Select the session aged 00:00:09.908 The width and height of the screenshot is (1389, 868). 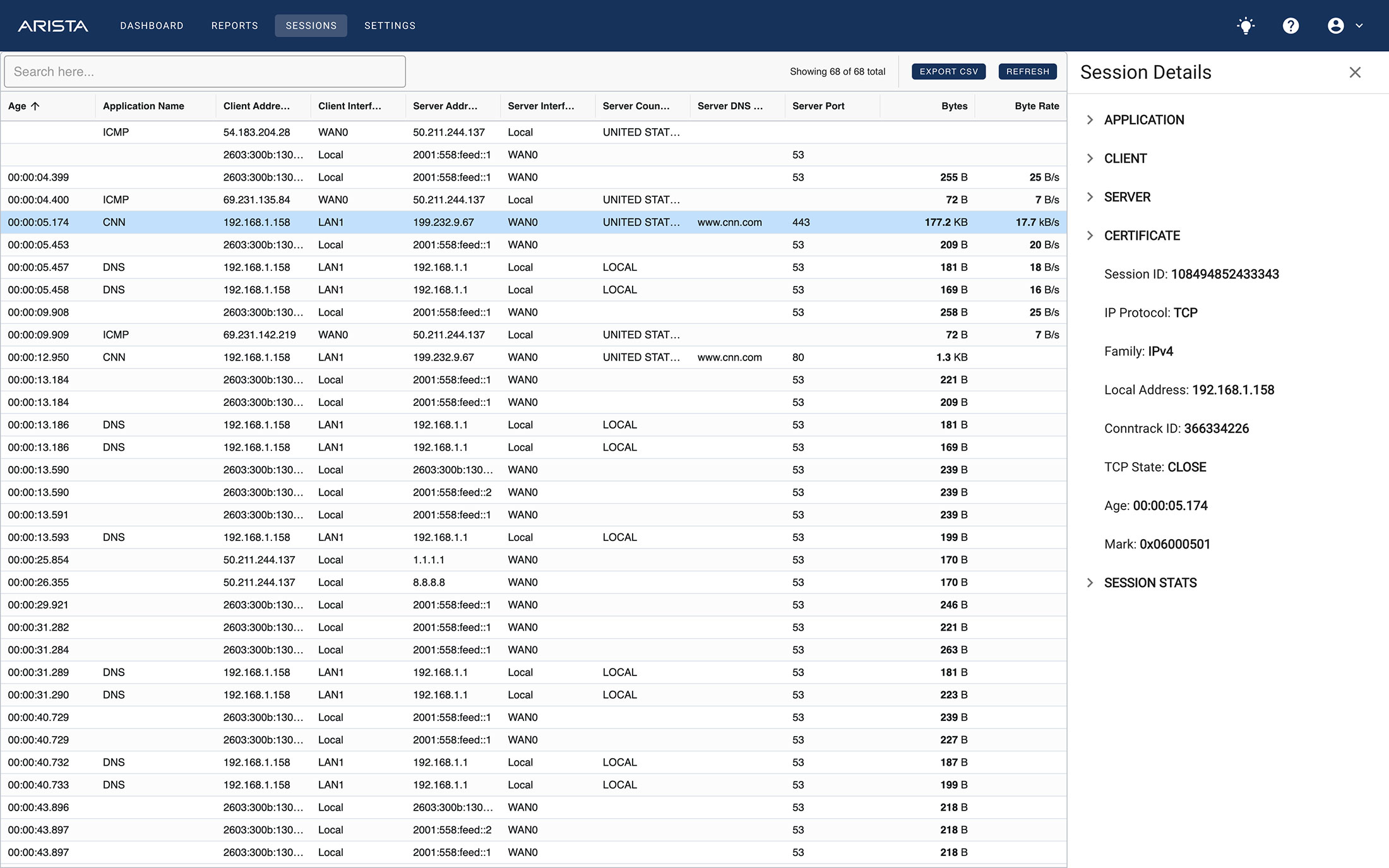pos(534,312)
